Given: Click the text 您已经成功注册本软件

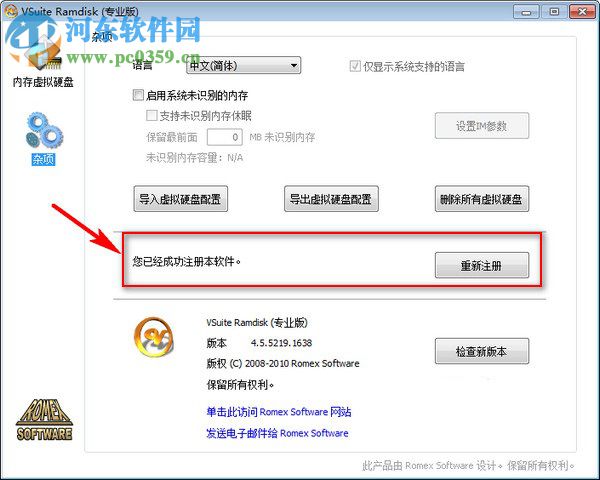Looking at the screenshot, I should (186, 261).
